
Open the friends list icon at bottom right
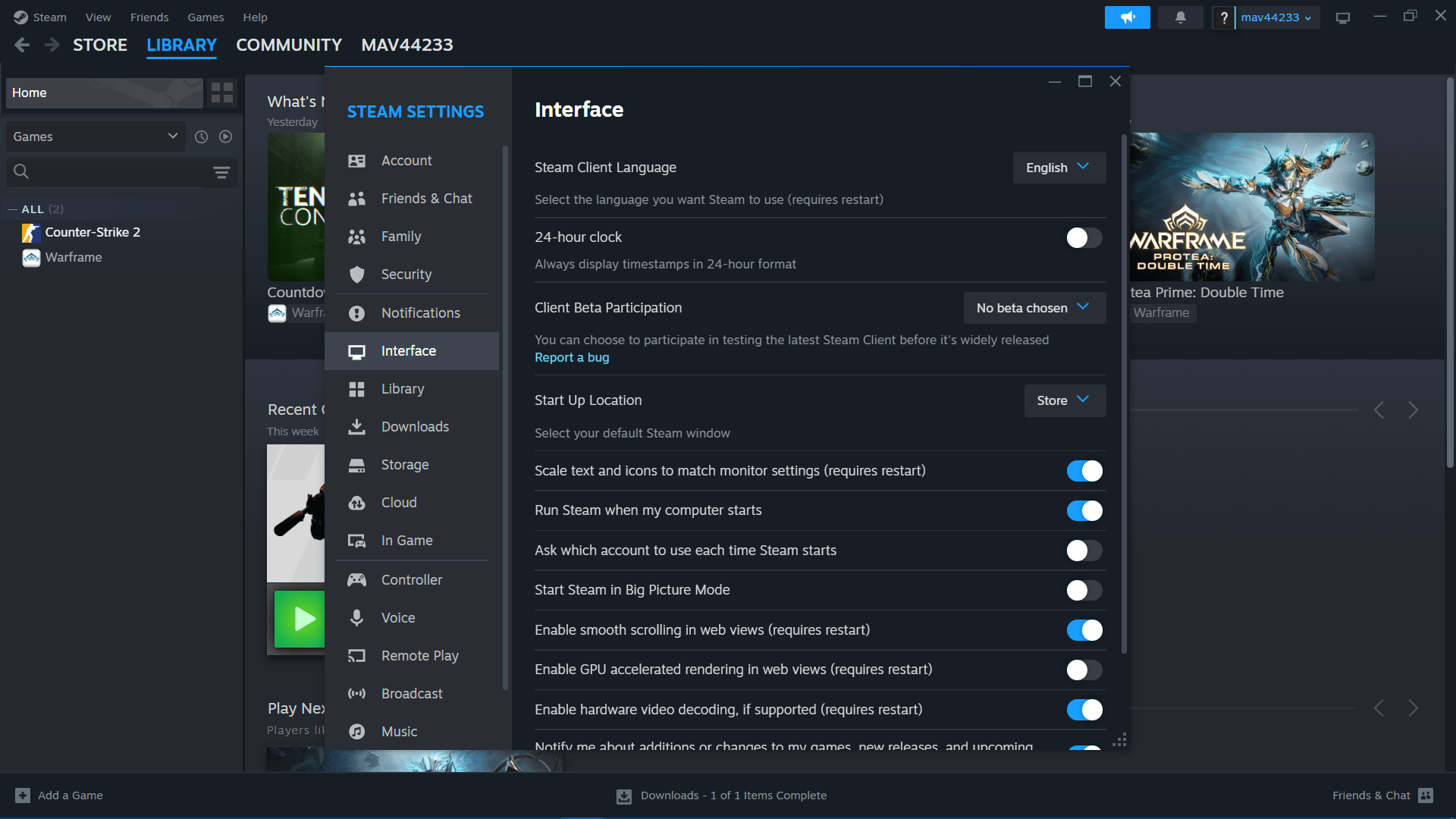pos(1426,795)
